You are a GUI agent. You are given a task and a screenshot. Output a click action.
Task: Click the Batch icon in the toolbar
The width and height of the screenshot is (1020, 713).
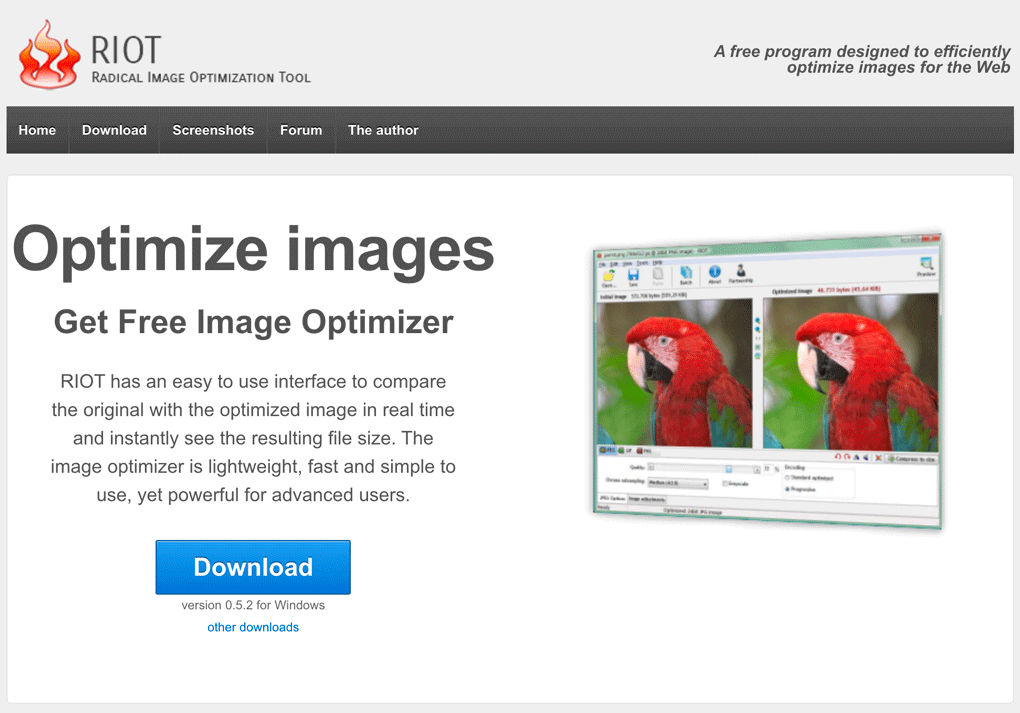pos(686,274)
